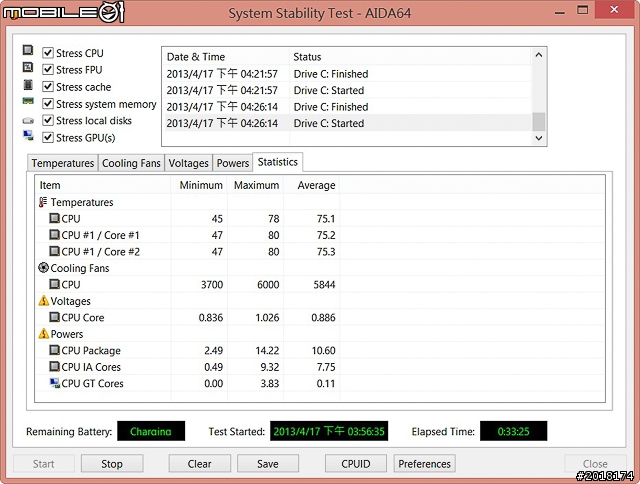Select the Statistics tab
Screen dimensions: 640x484
click(278, 162)
